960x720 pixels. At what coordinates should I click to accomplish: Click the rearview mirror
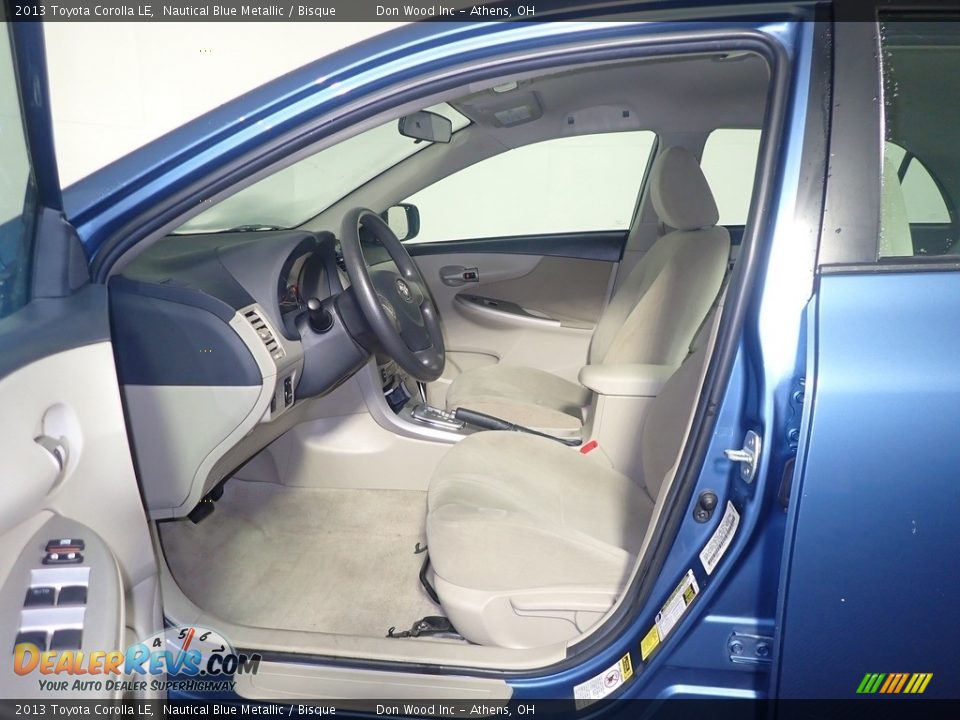(425, 130)
